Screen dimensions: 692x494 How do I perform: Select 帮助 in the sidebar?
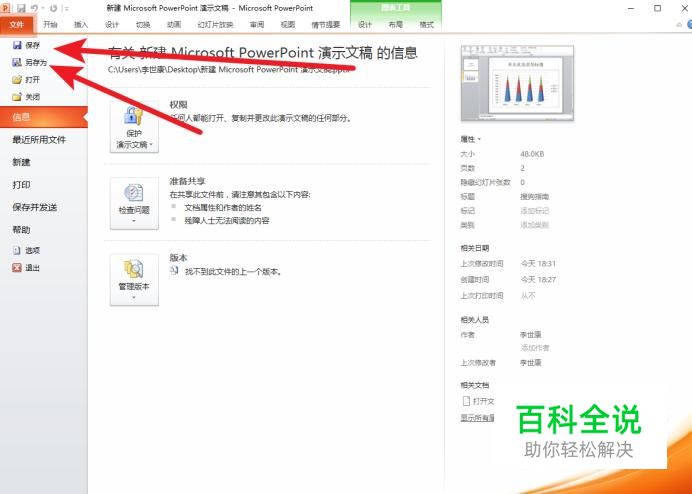click(21, 230)
